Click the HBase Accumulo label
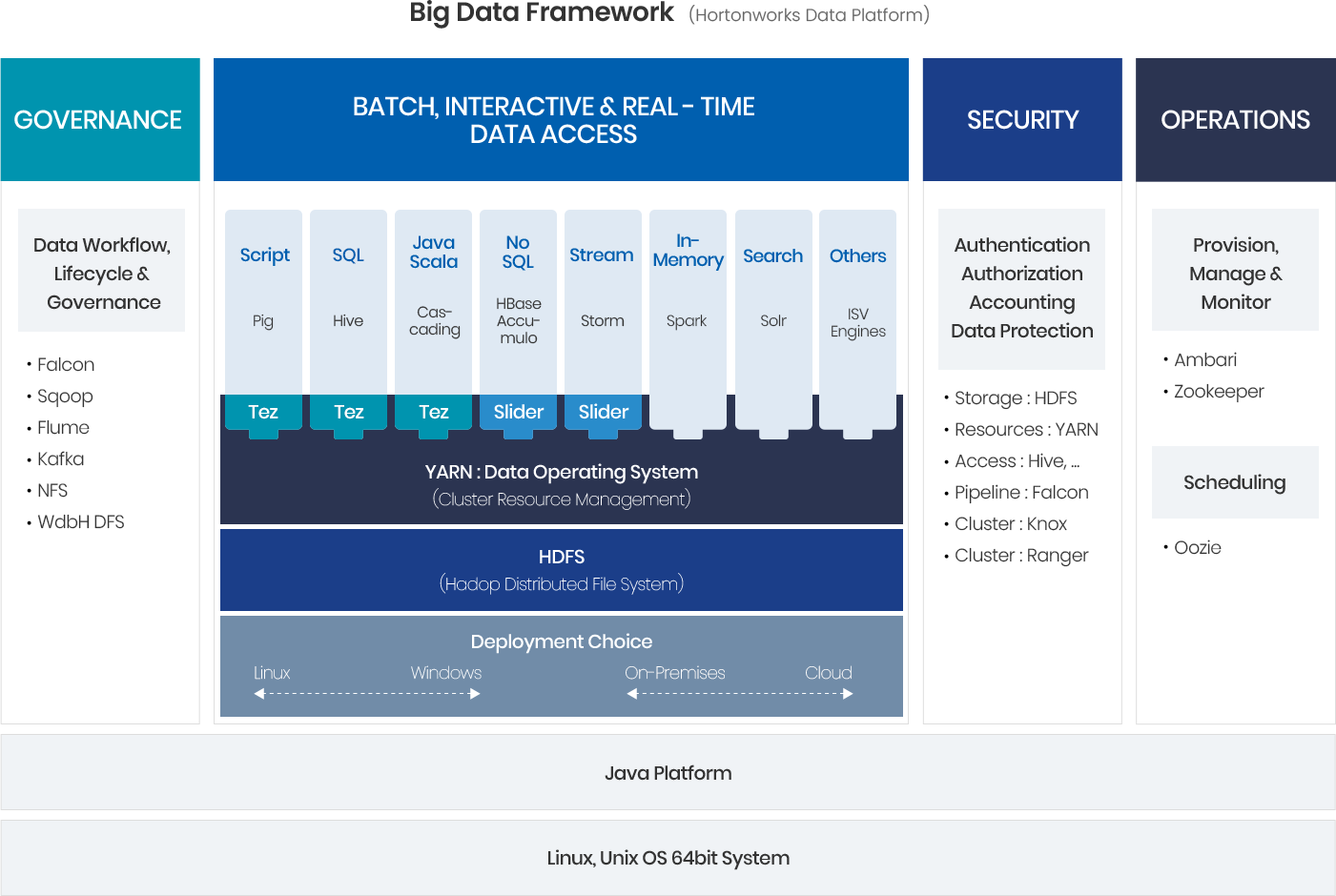The image size is (1336, 896). tap(518, 320)
